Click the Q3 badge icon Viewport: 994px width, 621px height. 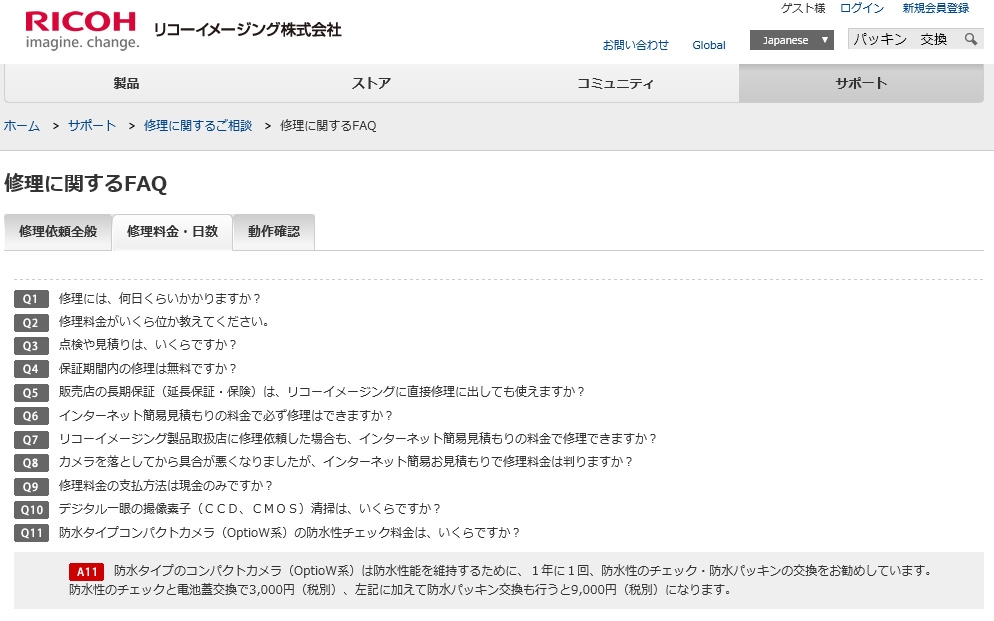pyautogui.click(x=31, y=346)
